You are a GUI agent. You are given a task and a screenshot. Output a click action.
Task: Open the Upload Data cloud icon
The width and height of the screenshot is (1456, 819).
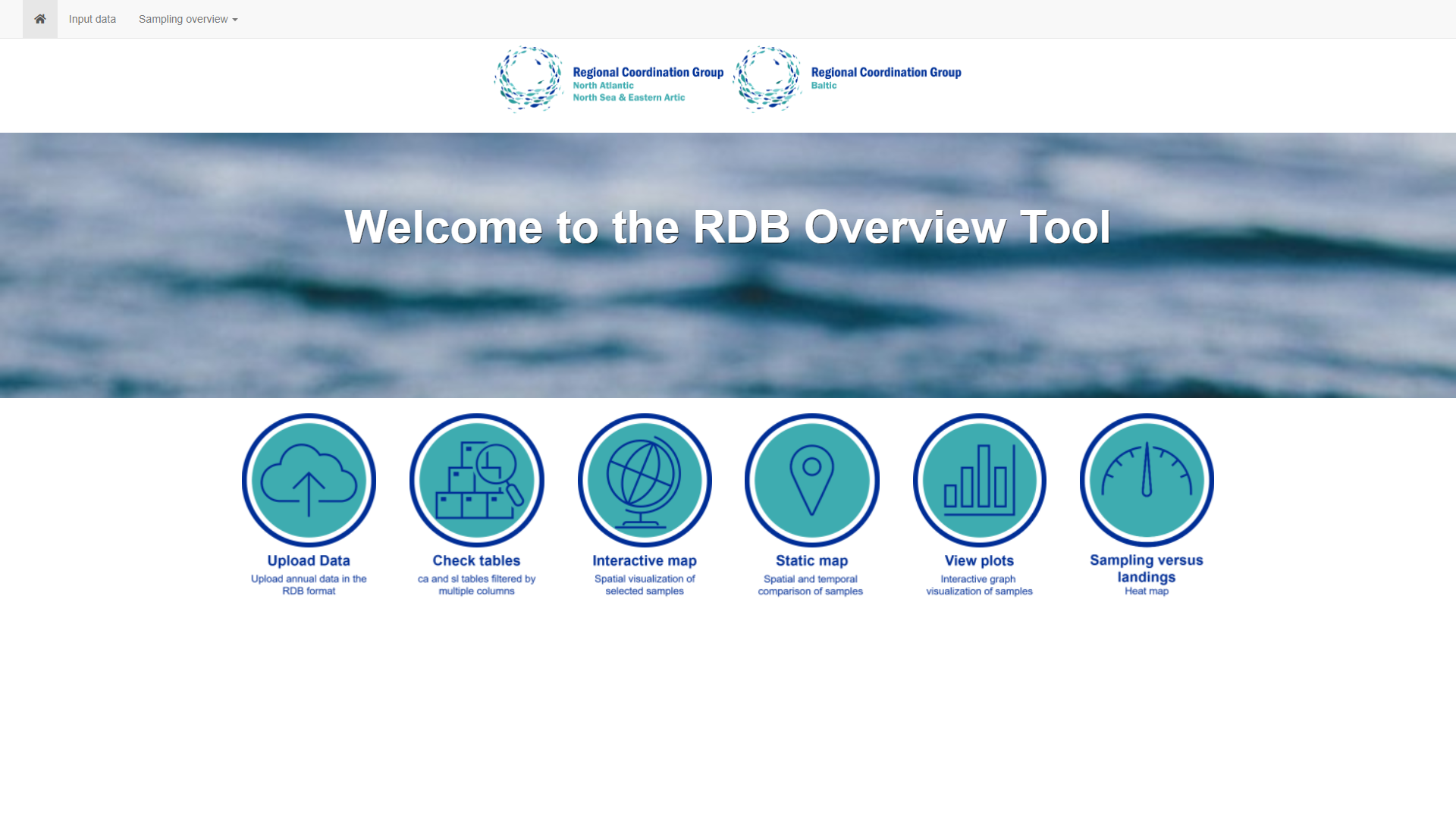(309, 480)
